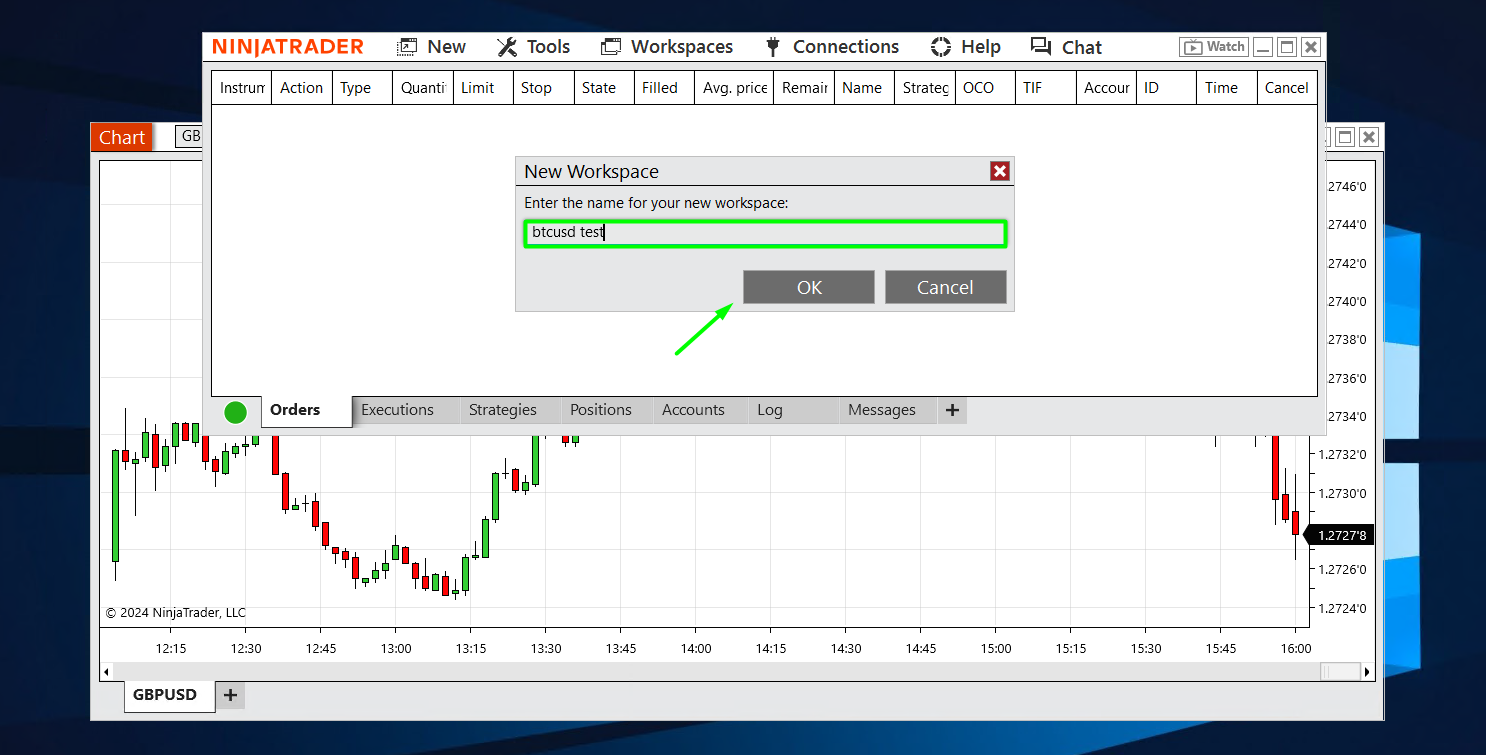Open the Tools menu
1486x755 pixels.
(534, 47)
